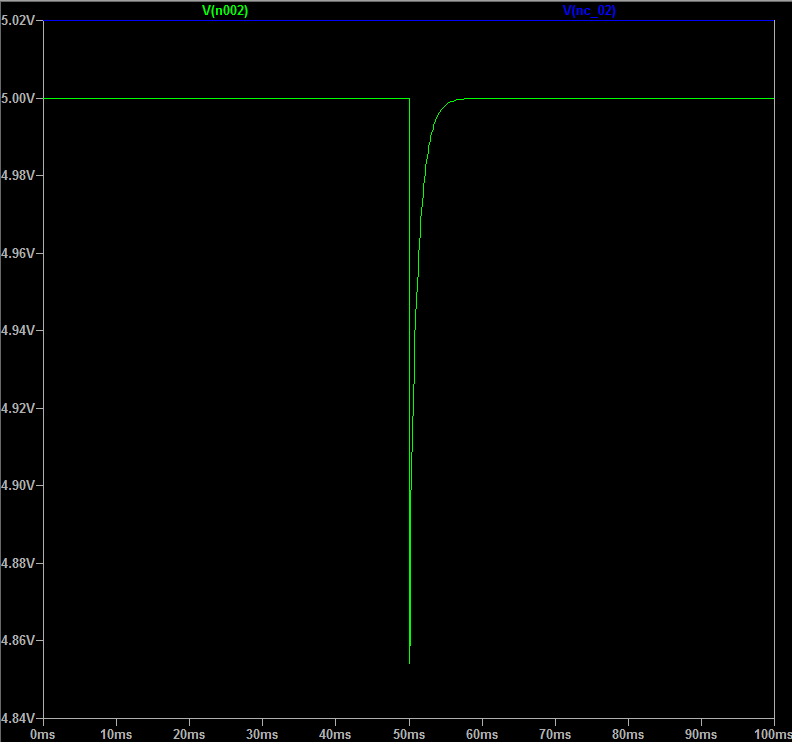The height and width of the screenshot is (742, 792).
Task: Click the 5.00V label on vertical axis
Action: click(x=18, y=98)
